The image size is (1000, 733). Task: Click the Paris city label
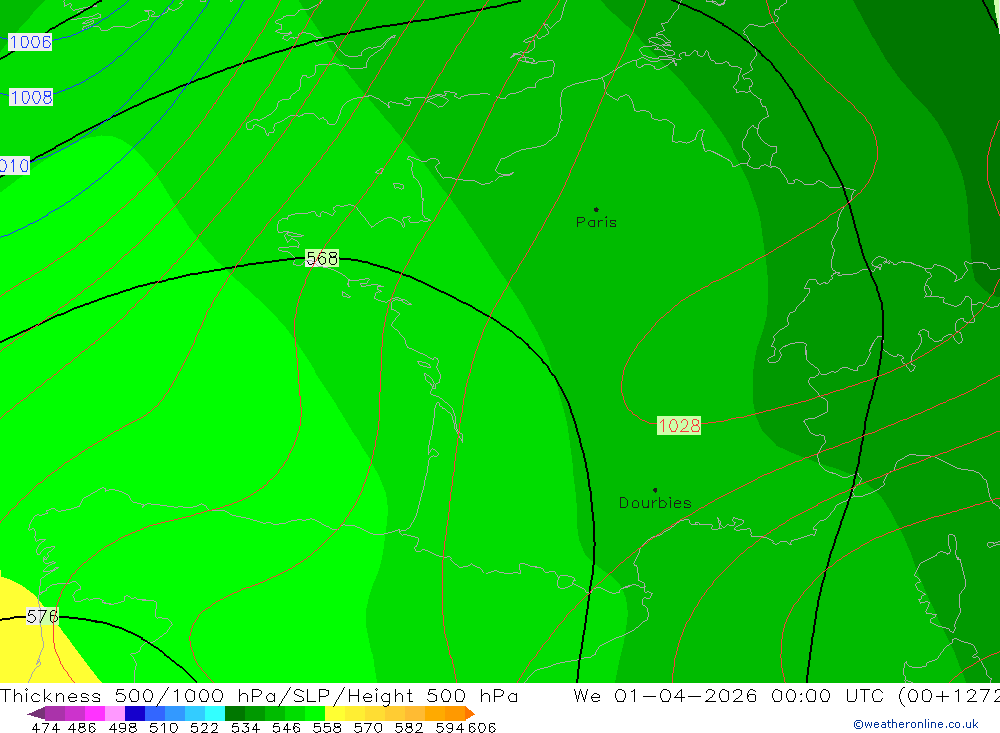[x=596, y=223]
